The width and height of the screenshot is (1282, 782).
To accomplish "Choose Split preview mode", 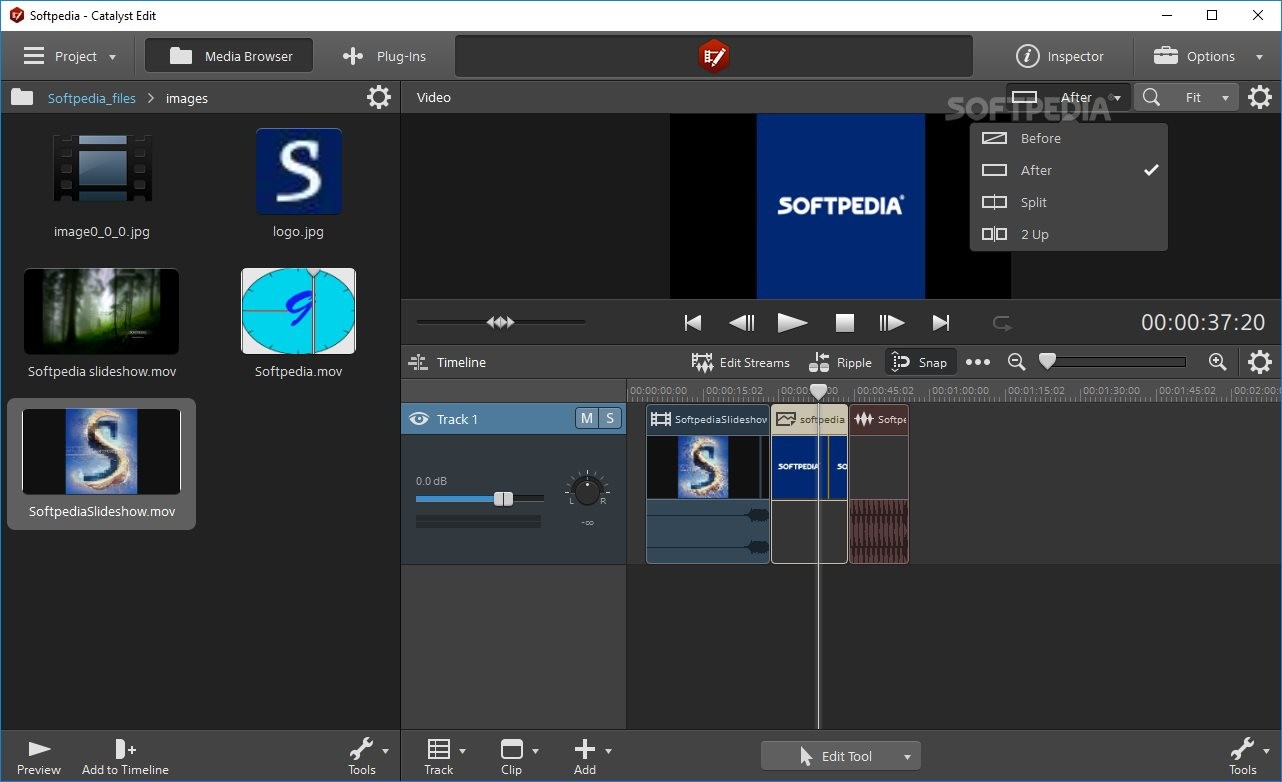I will (x=1068, y=202).
